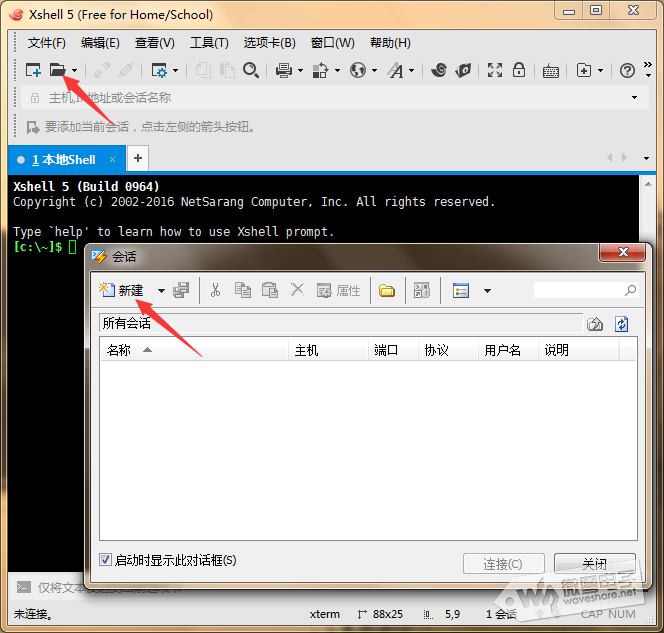Expand the address bar history dropdown
The height and width of the screenshot is (633, 664).
tap(634, 98)
